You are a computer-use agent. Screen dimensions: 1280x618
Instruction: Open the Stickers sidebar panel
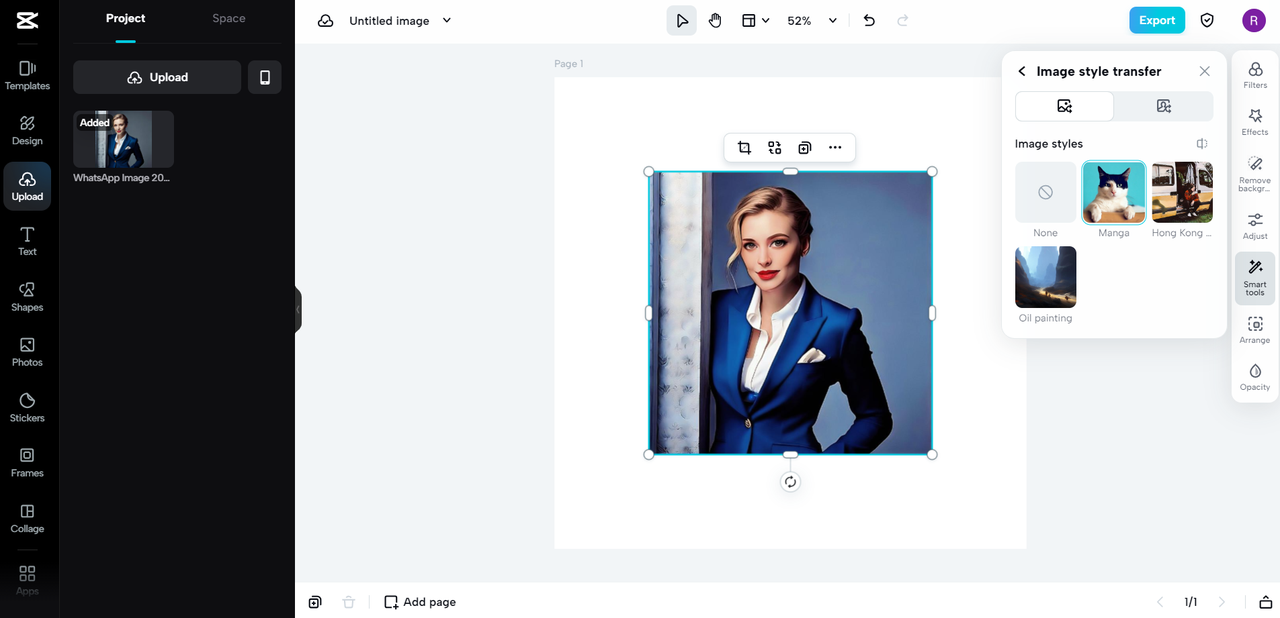pos(27,407)
